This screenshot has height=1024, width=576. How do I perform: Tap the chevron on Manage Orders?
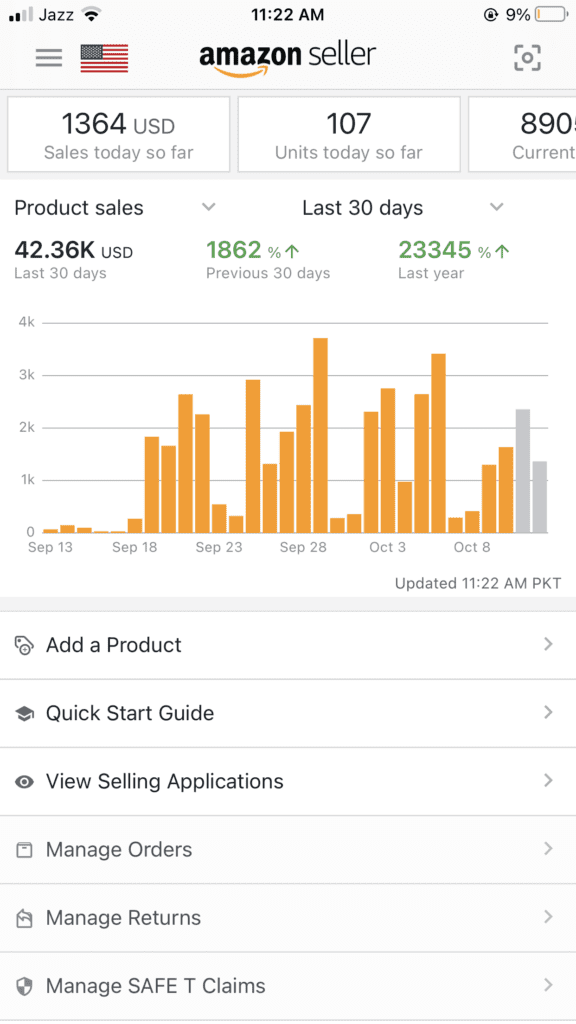[548, 849]
